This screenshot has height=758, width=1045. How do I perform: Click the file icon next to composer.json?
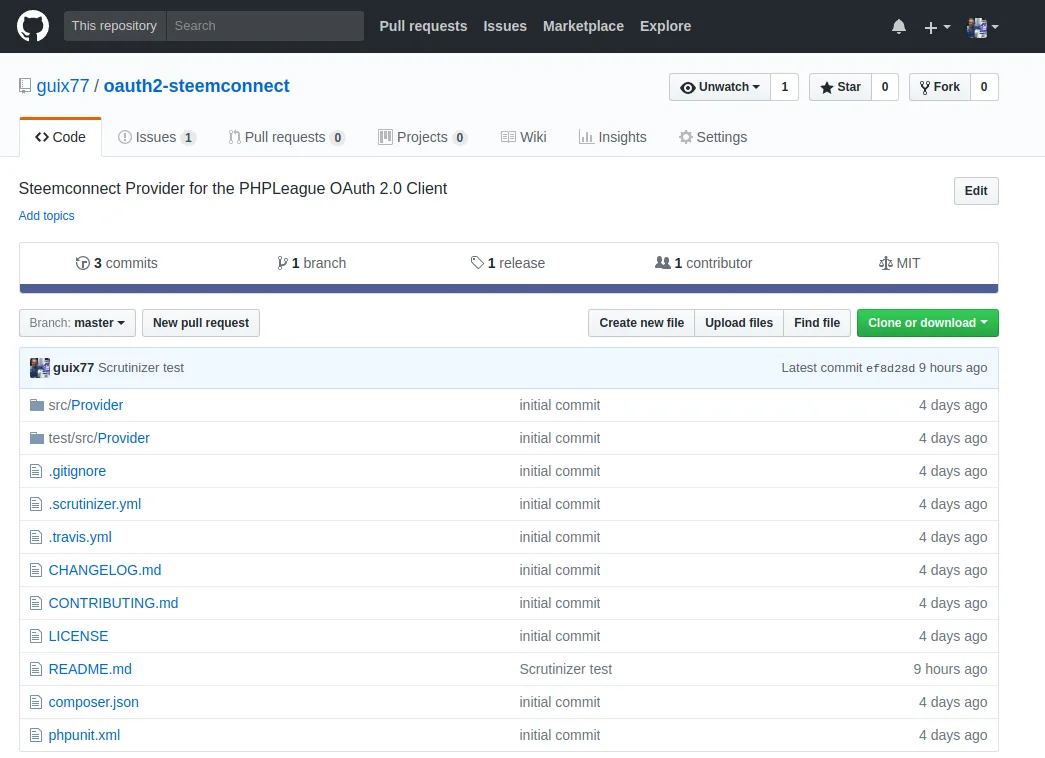click(36, 702)
